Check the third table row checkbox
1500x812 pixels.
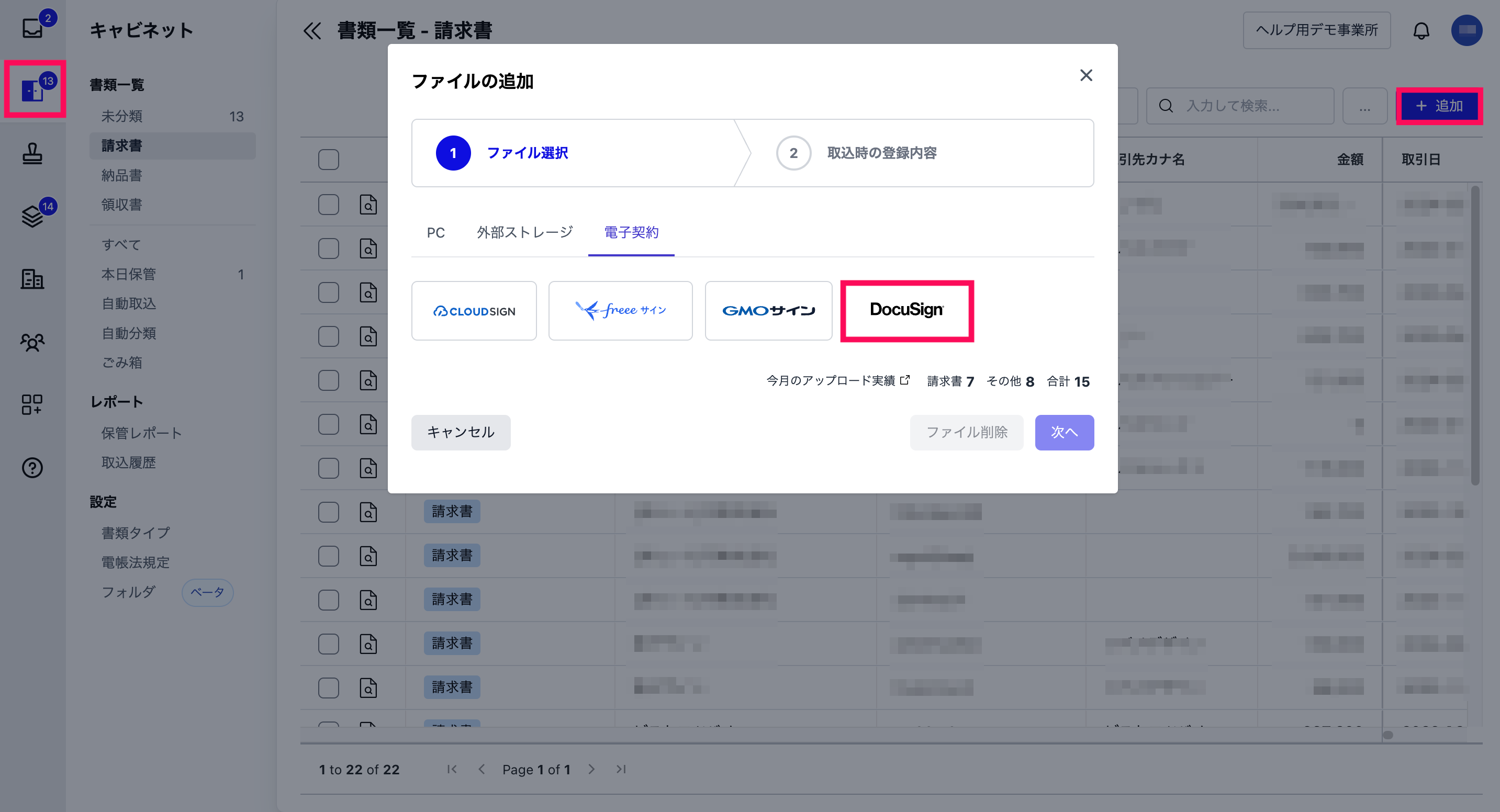[328, 292]
